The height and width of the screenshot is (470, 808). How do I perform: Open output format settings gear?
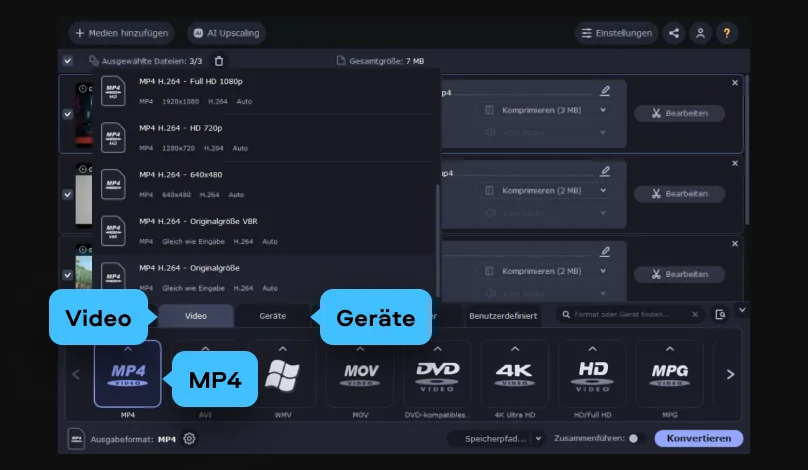[x=189, y=439]
